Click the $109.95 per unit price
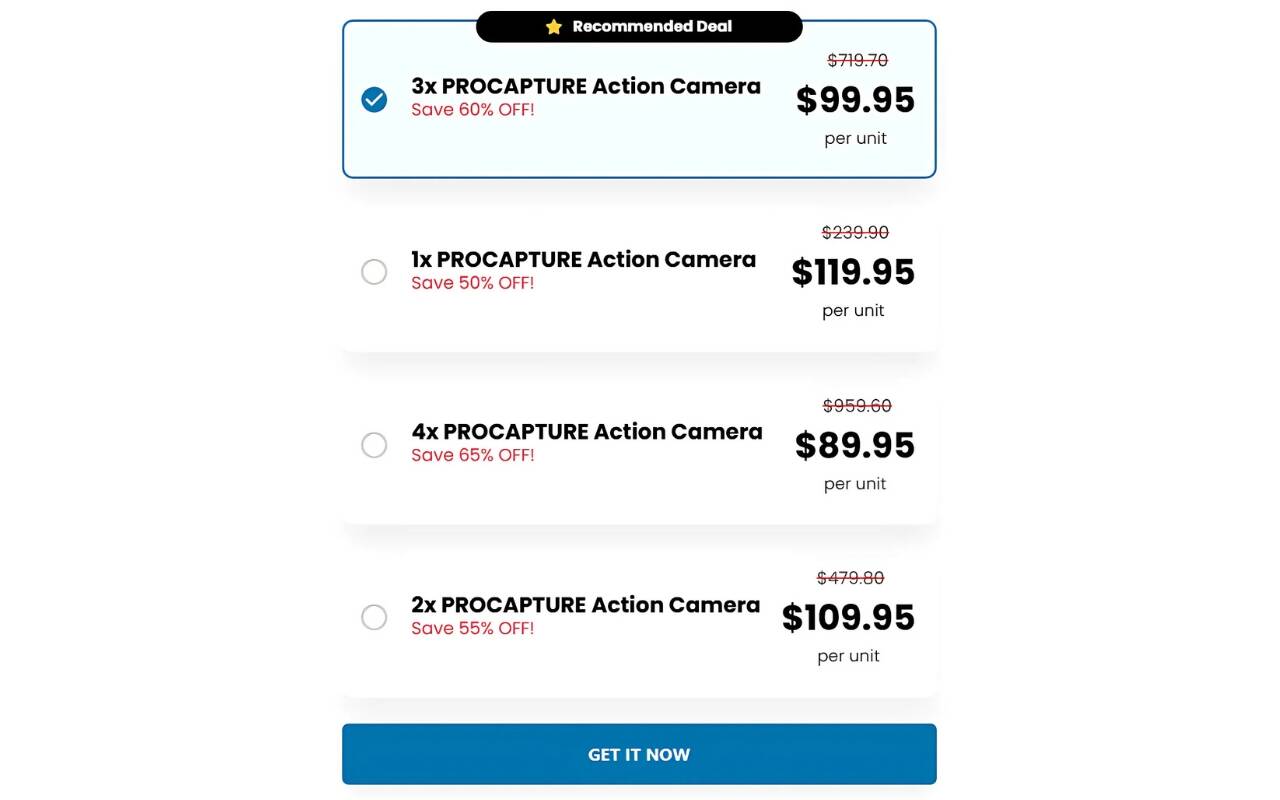Viewport: 1280px width, 800px height. (x=848, y=617)
